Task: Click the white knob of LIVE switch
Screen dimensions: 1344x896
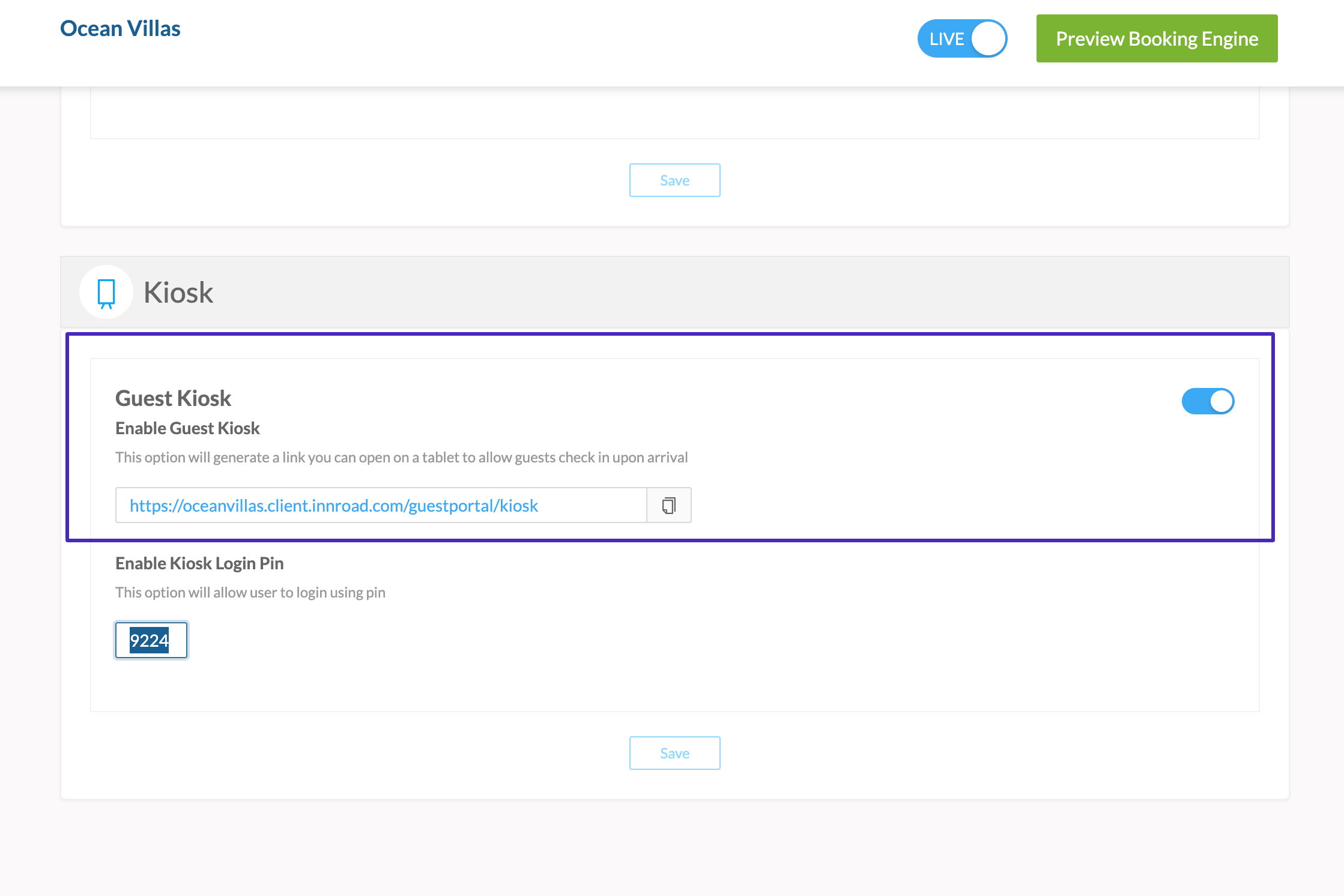Action: [x=988, y=39]
